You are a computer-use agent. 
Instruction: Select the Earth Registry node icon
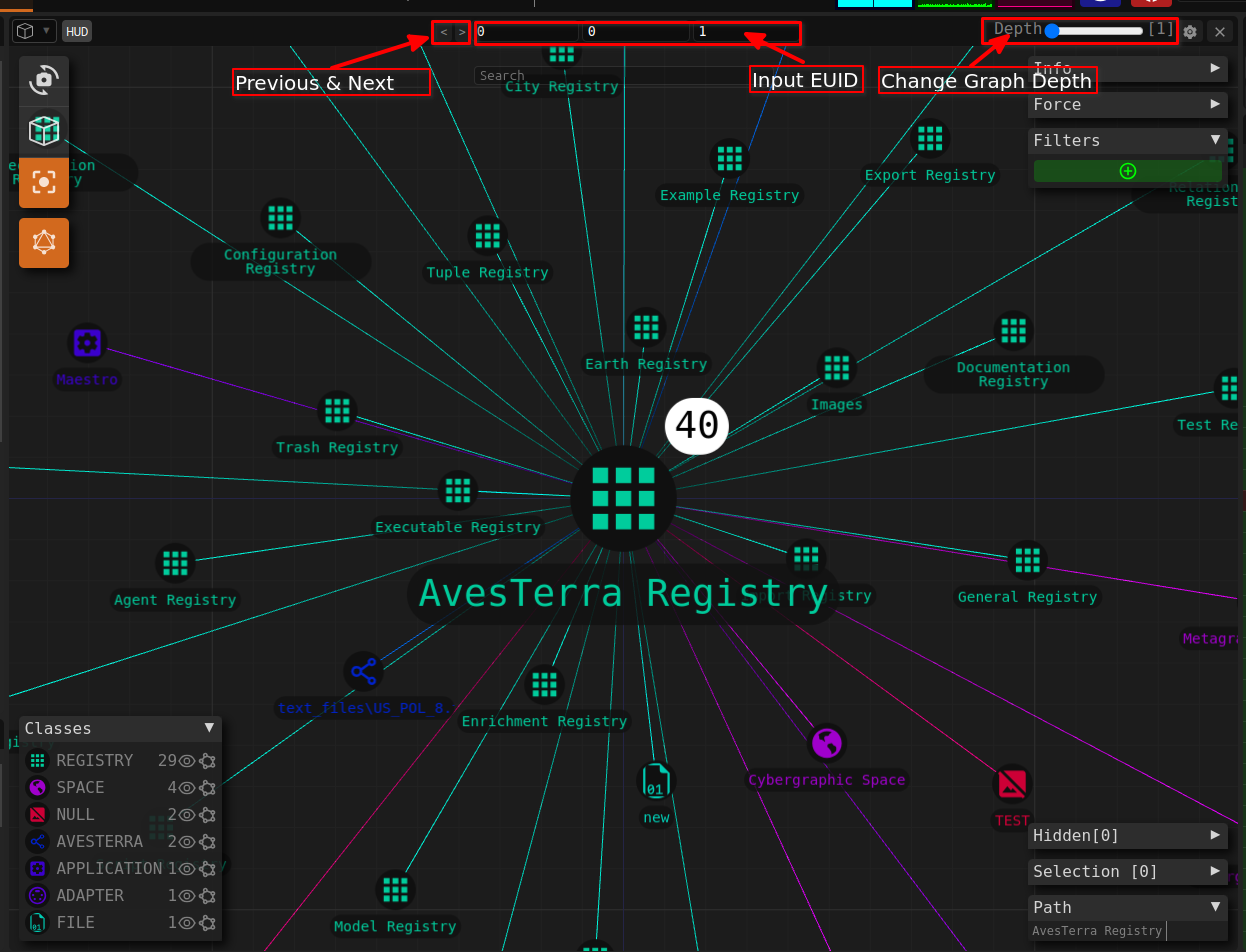coord(646,327)
